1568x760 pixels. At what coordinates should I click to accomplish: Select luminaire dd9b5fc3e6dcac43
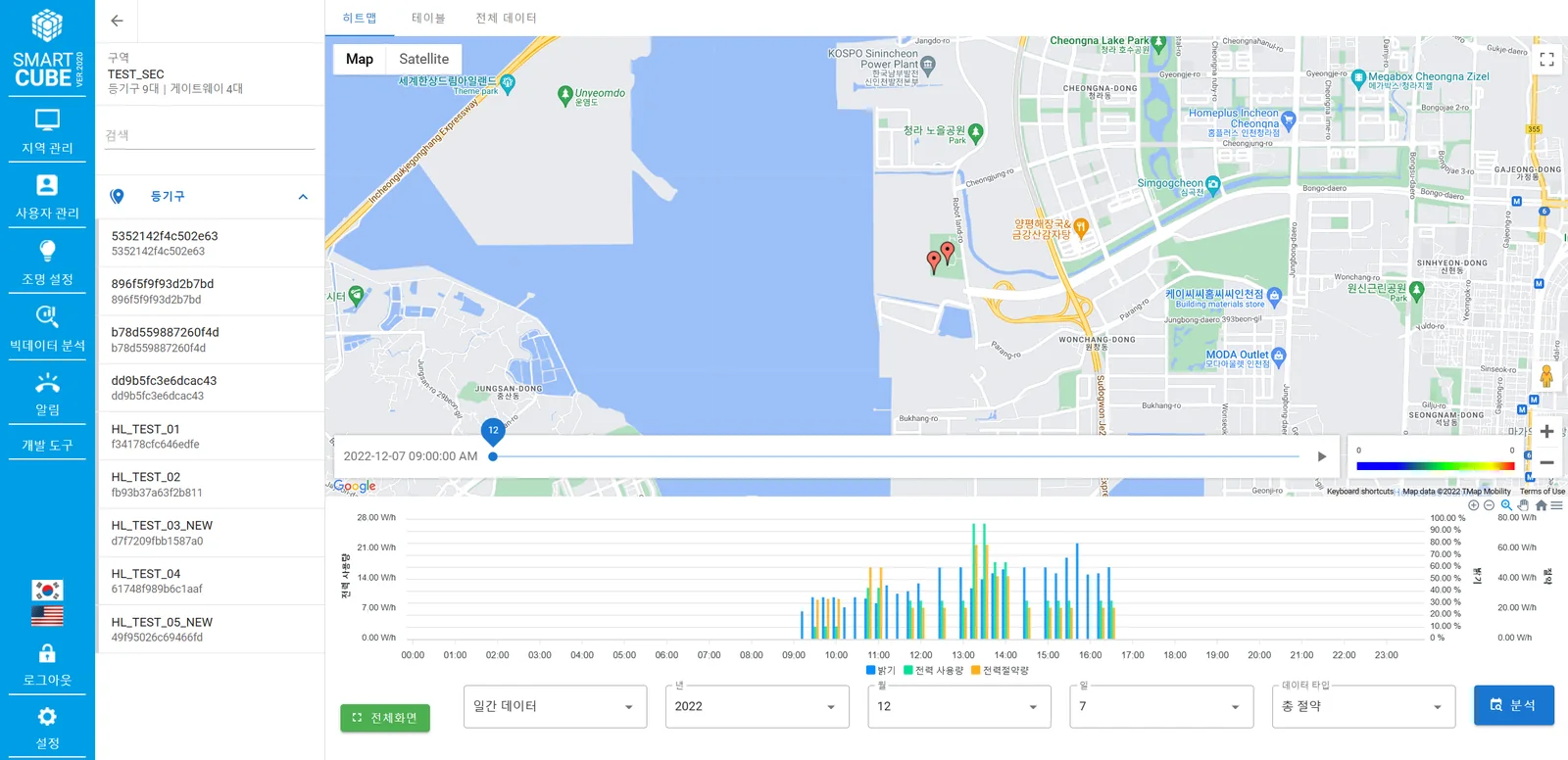click(x=211, y=388)
